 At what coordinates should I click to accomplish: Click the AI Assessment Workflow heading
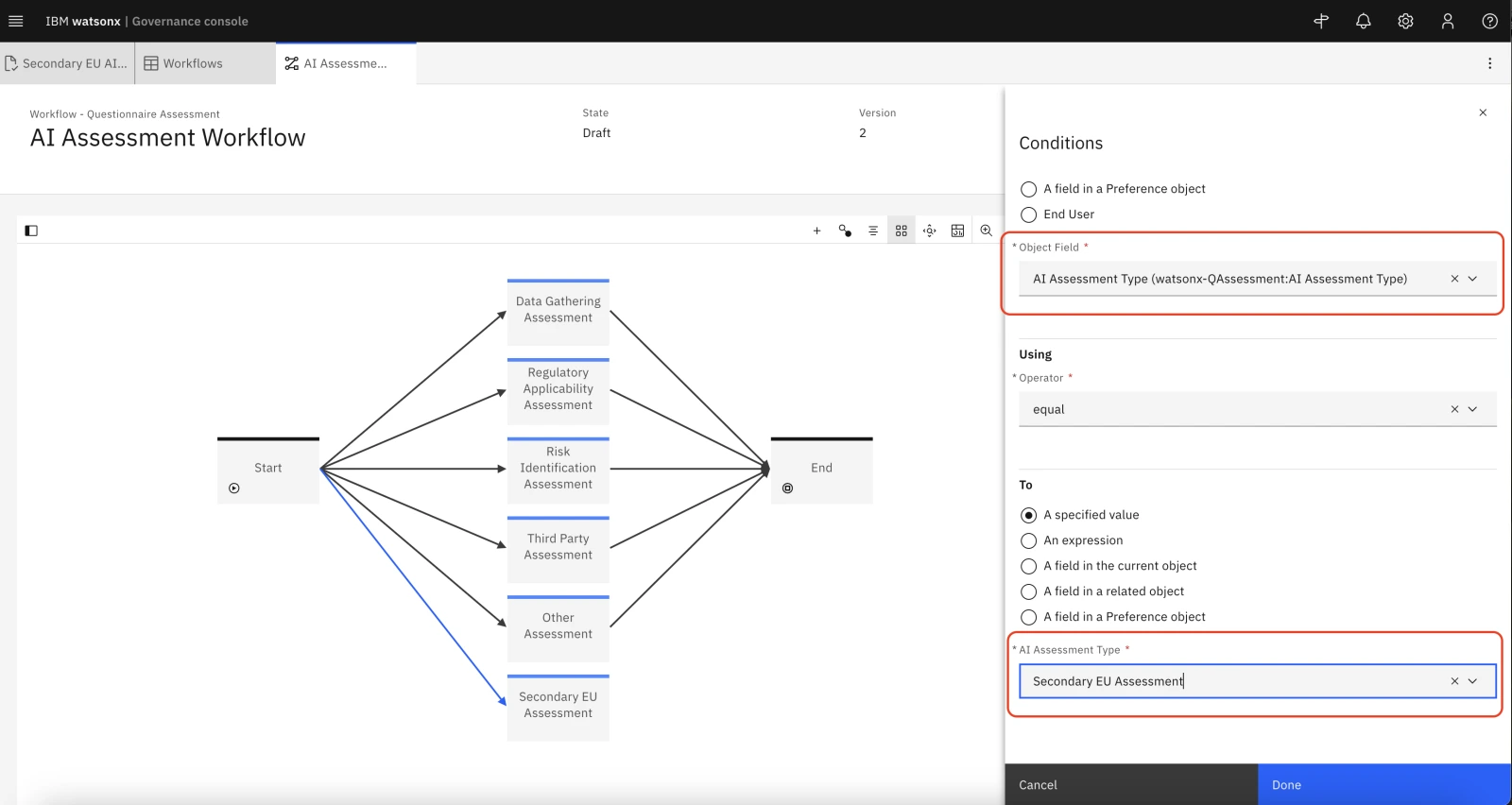167,138
